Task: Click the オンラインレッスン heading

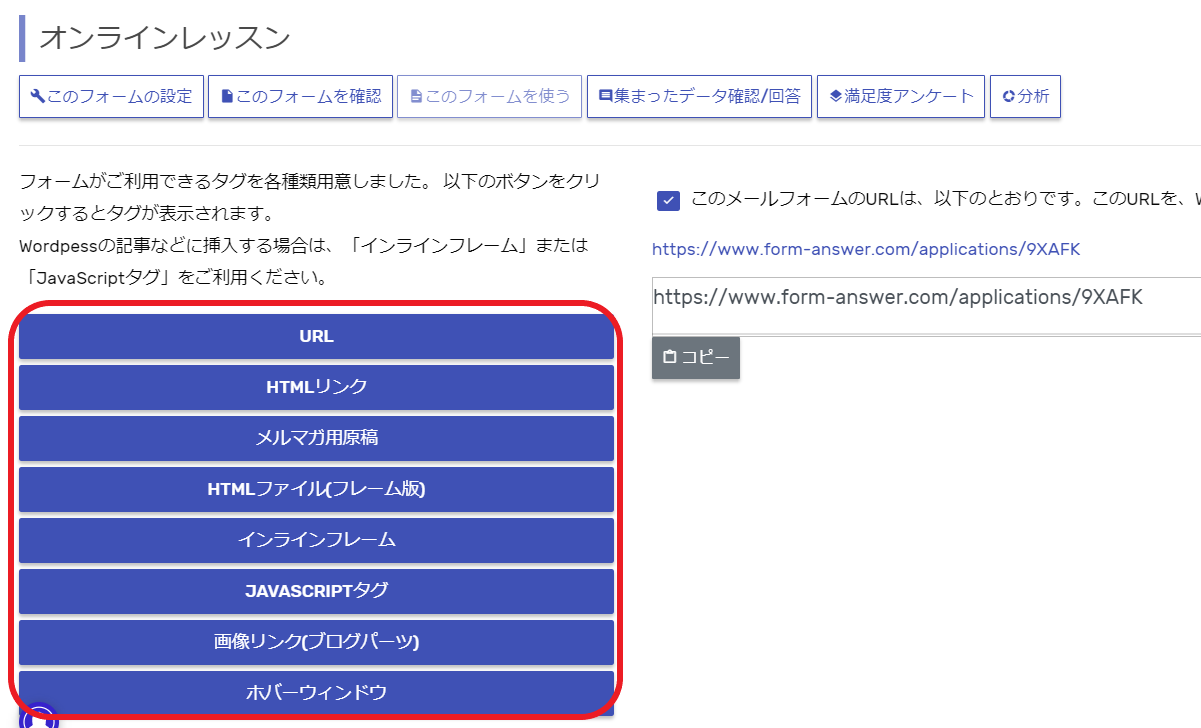Action: [165, 38]
